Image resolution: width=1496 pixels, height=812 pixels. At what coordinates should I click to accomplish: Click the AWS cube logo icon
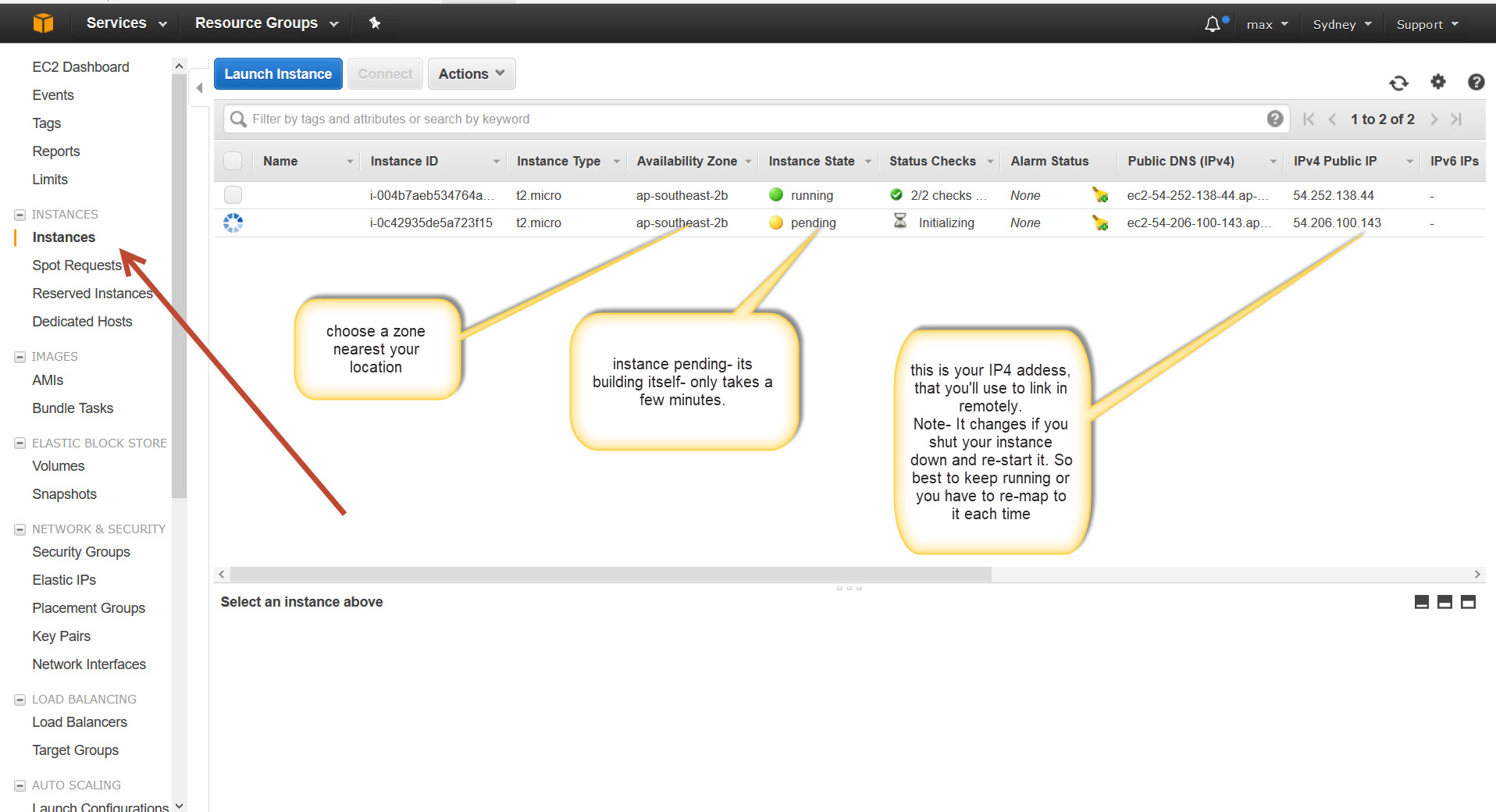pos(44,23)
